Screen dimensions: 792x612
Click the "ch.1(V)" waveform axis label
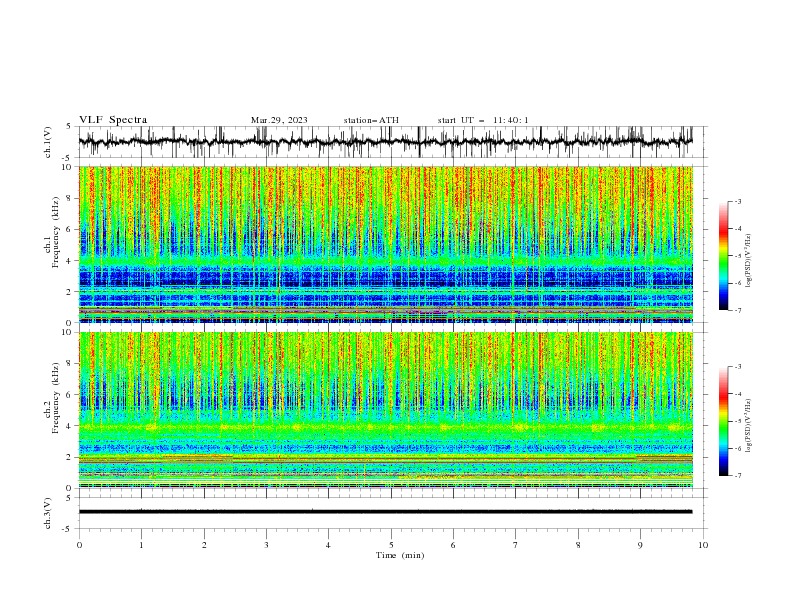[x=48, y=142]
